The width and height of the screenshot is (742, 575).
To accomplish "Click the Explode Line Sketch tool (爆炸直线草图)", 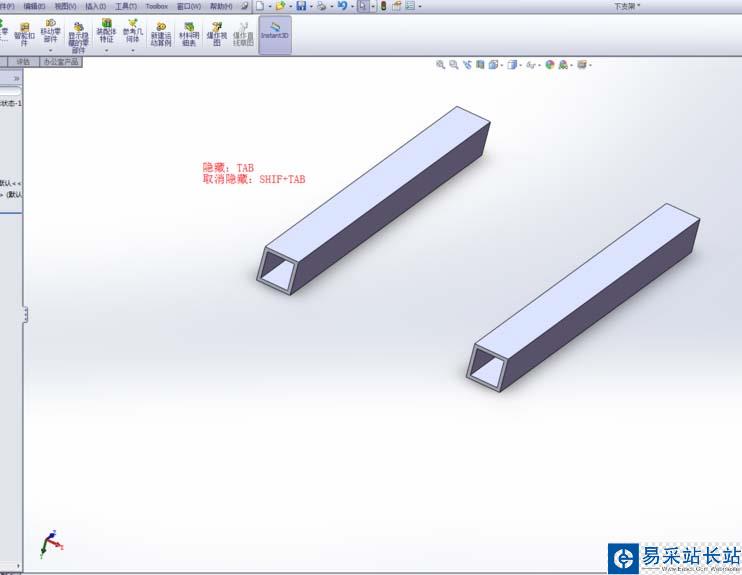I will [x=243, y=35].
